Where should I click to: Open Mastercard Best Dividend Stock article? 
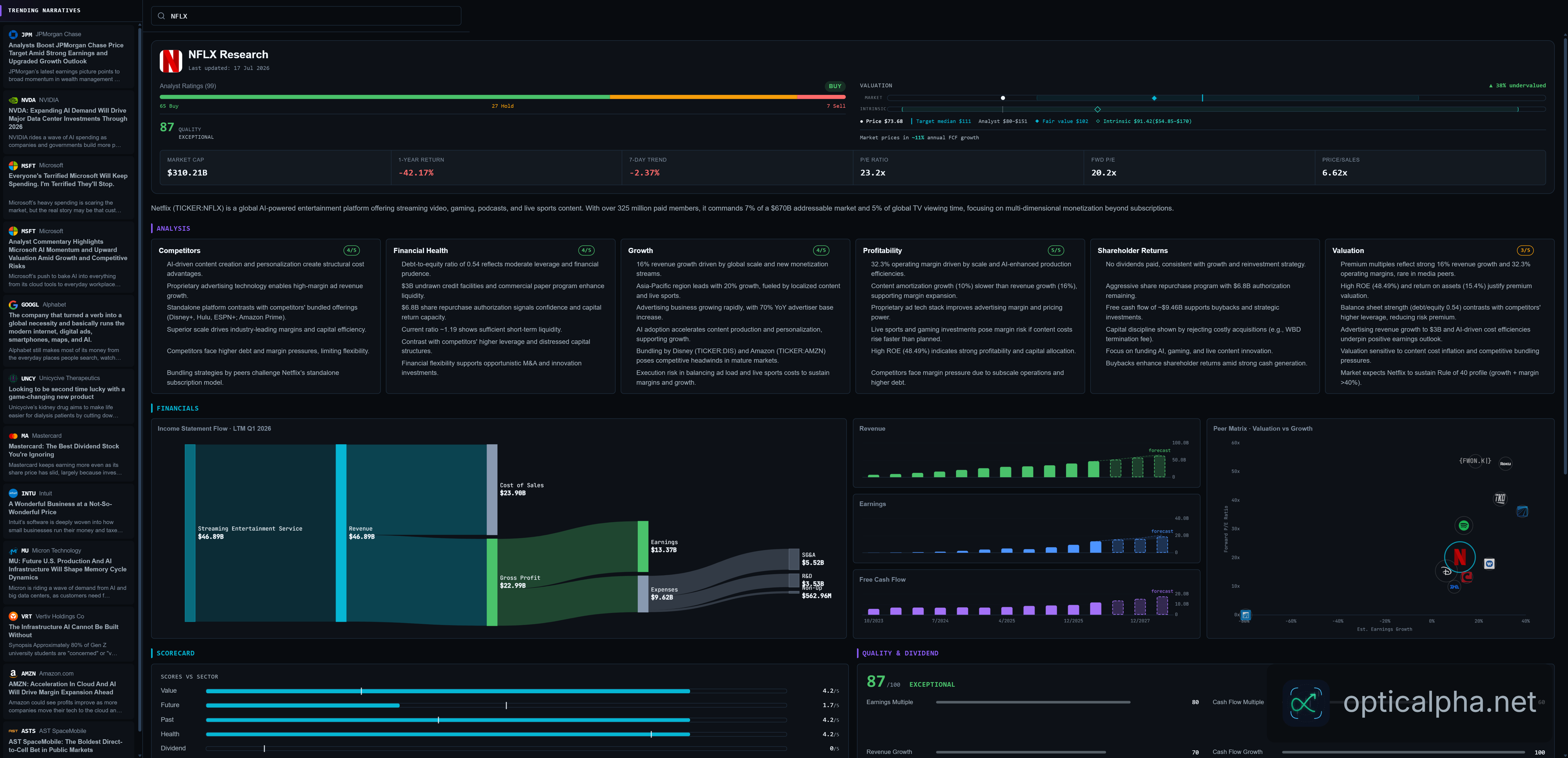point(64,450)
